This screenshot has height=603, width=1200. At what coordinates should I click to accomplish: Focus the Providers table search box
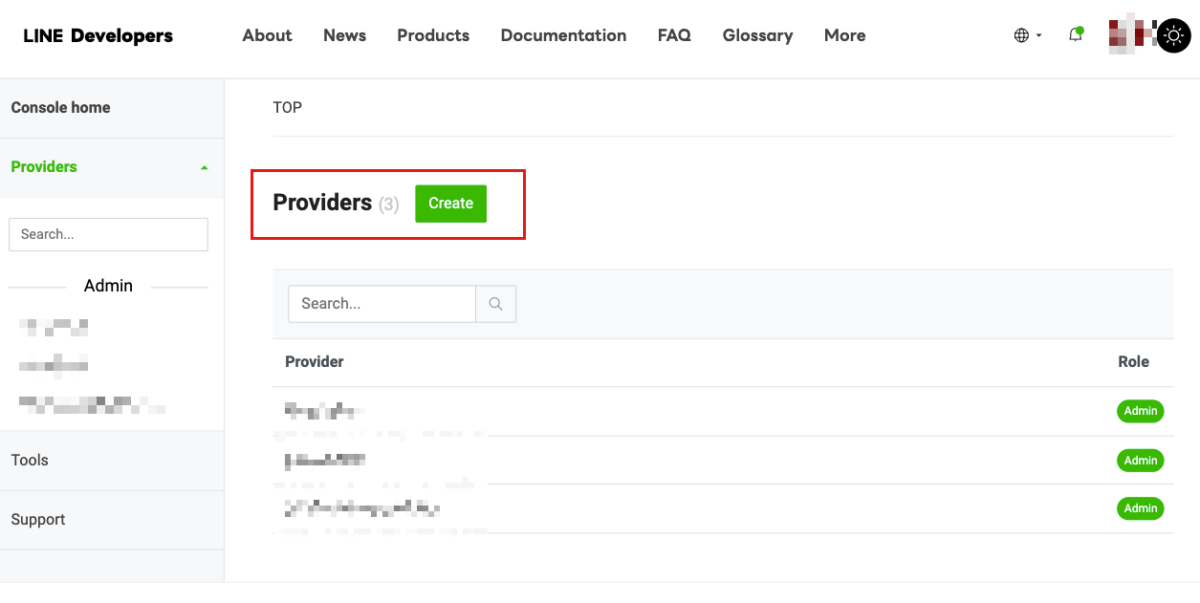(x=382, y=304)
